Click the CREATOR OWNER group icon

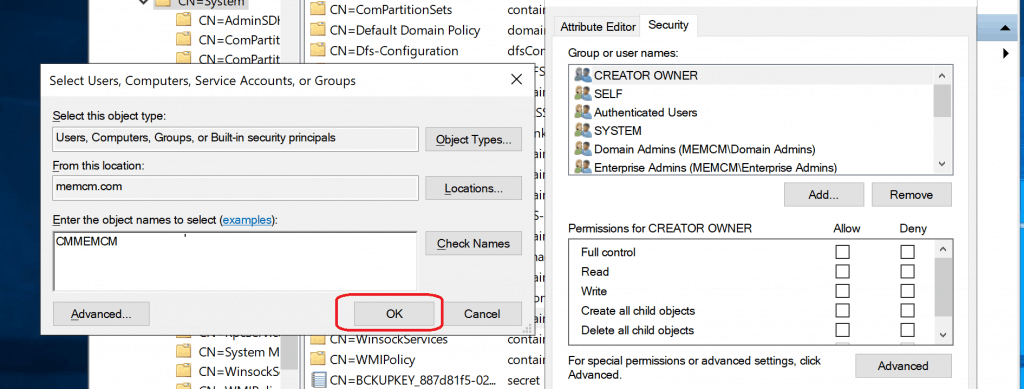point(582,75)
